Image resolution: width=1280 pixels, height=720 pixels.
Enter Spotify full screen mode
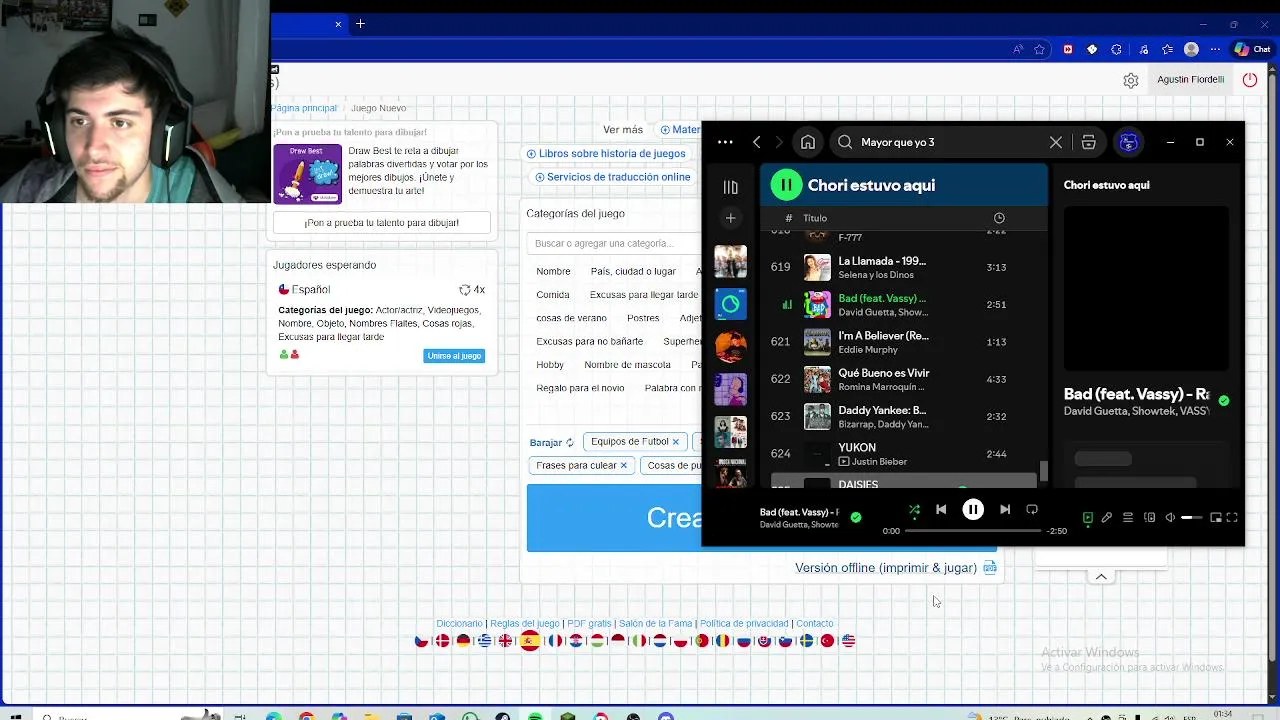(x=1232, y=517)
